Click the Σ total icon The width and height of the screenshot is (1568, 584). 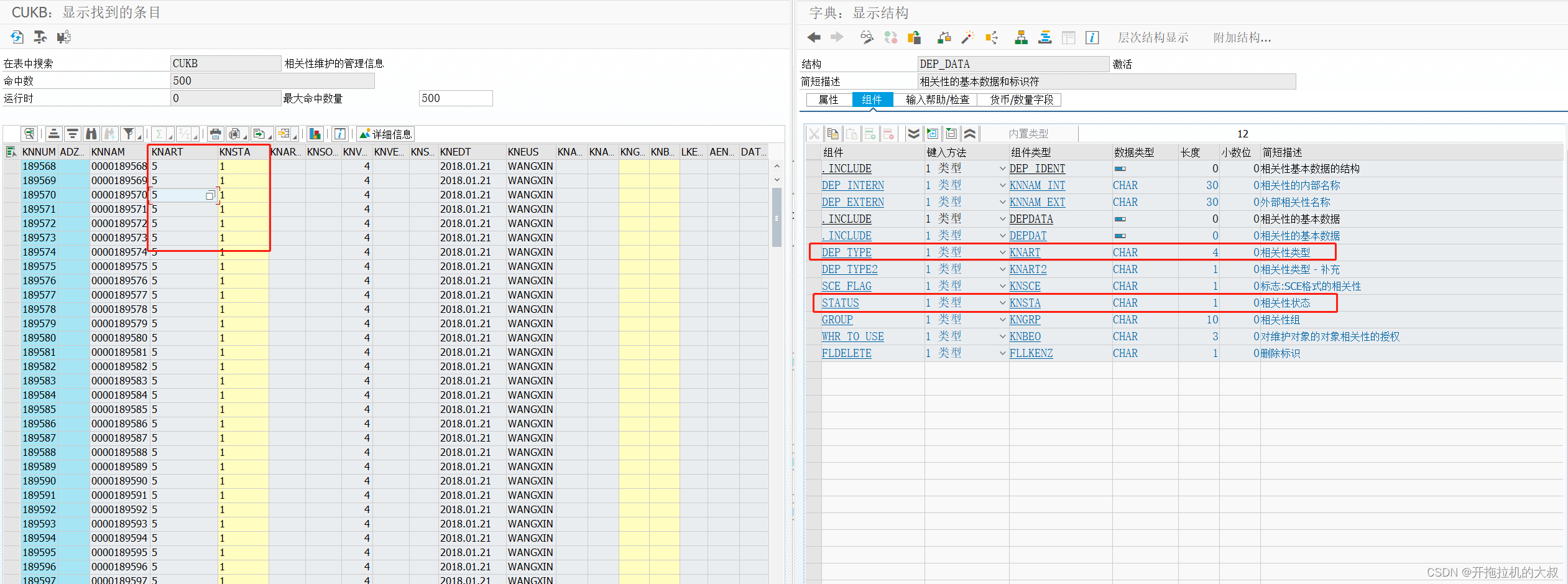click(x=159, y=134)
